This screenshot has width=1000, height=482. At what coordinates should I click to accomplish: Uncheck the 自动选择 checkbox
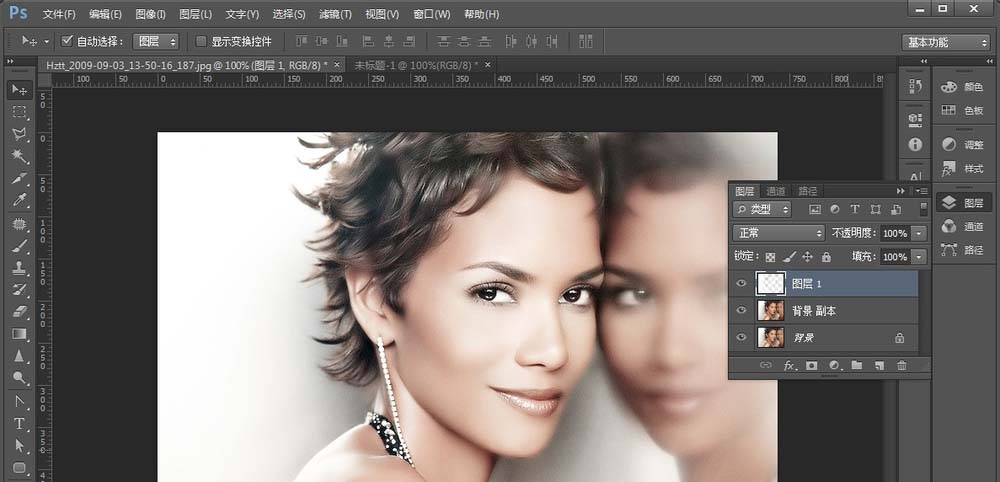click(x=67, y=42)
